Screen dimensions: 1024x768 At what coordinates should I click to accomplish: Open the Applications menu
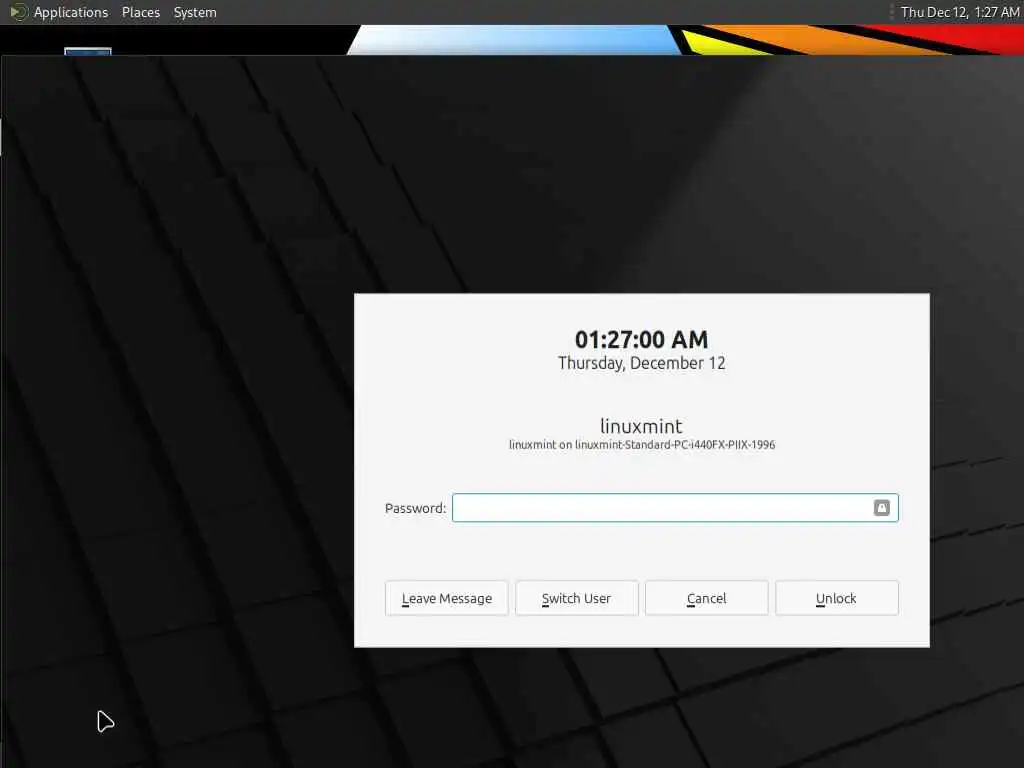click(71, 12)
